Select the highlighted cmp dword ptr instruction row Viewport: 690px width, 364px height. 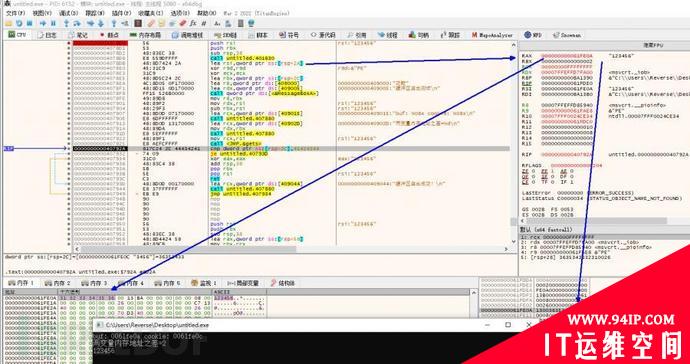pyautogui.click(x=290, y=149)
